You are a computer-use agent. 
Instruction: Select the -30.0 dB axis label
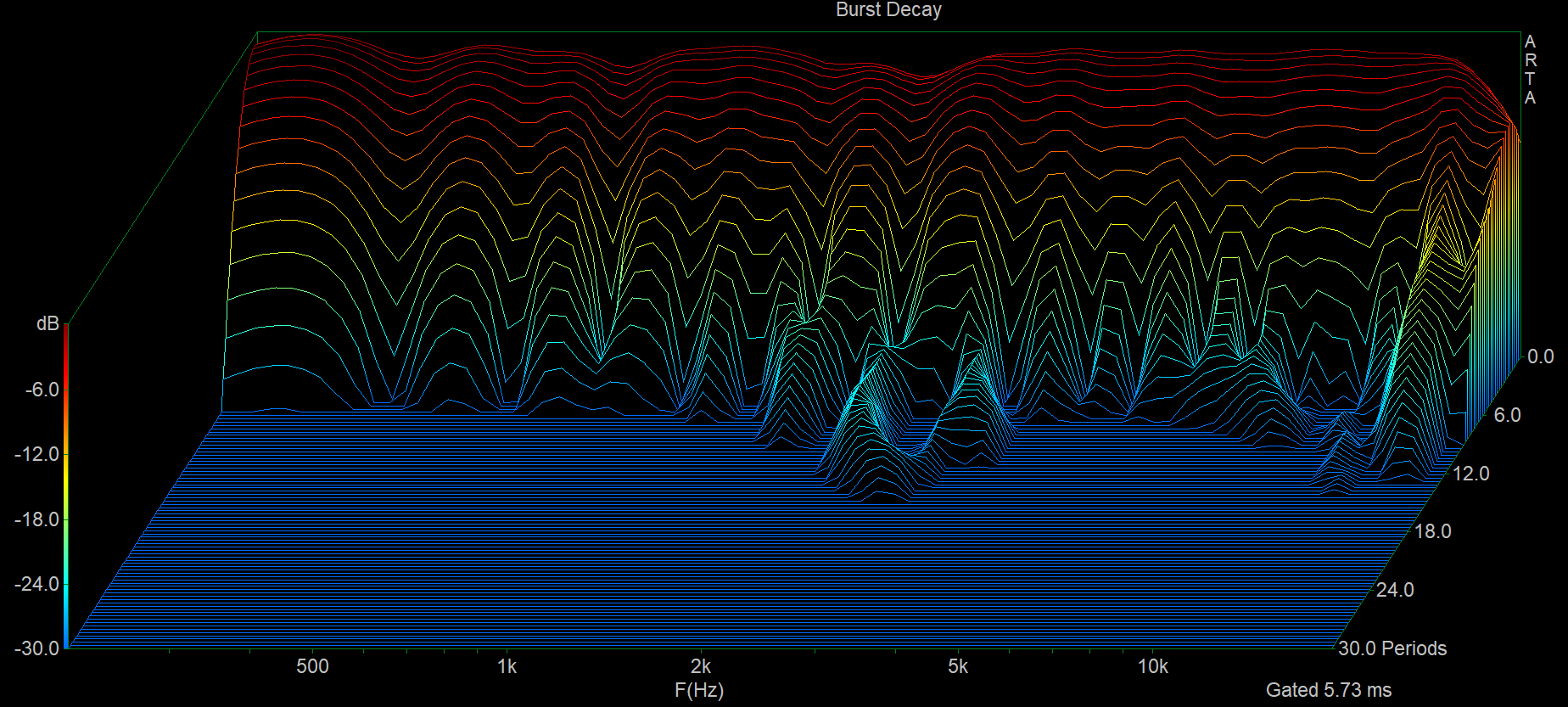[37, 648]
